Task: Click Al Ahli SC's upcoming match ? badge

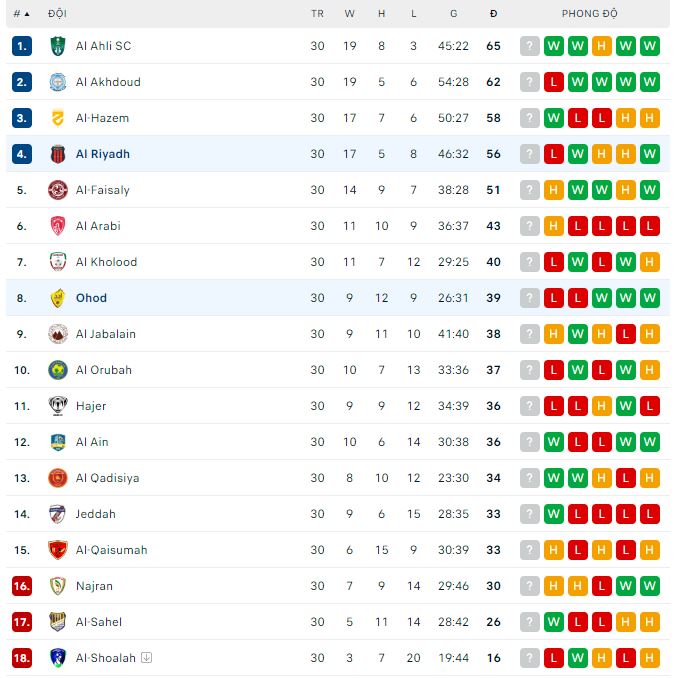Action: point(530,46)
